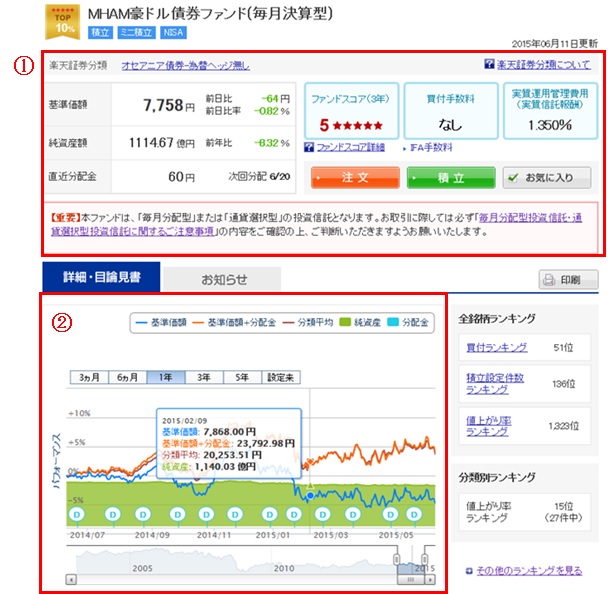Click the 次回分配 6/20 text
Viewport: 614px width, 594px height.
(x=259, y=177)
